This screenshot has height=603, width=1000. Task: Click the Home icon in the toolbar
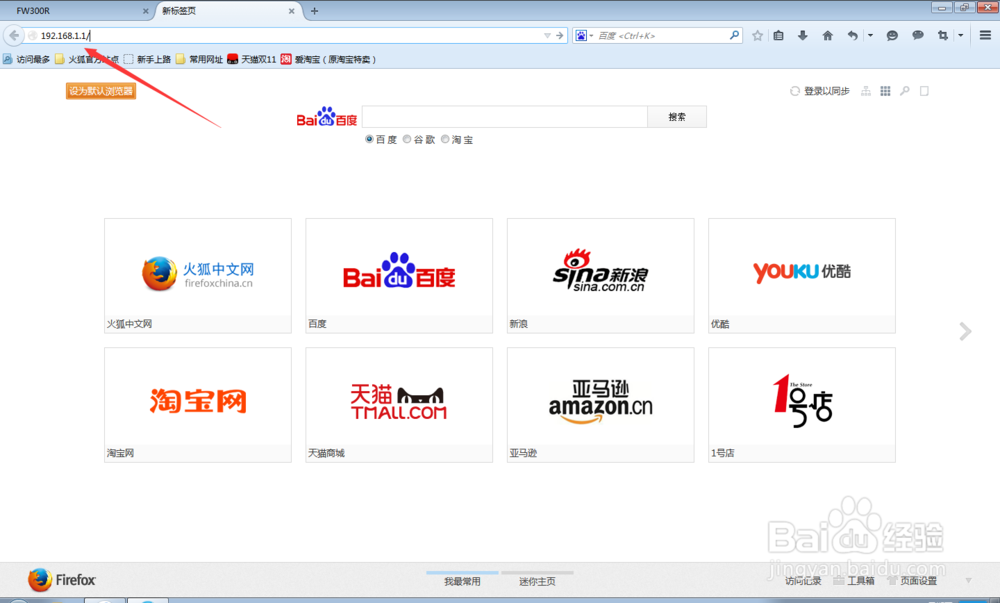coord(827,35)
